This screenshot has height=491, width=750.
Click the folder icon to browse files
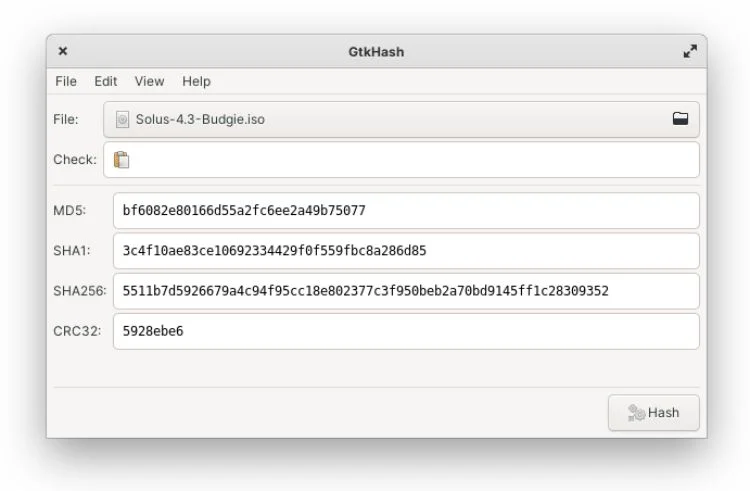680,119
